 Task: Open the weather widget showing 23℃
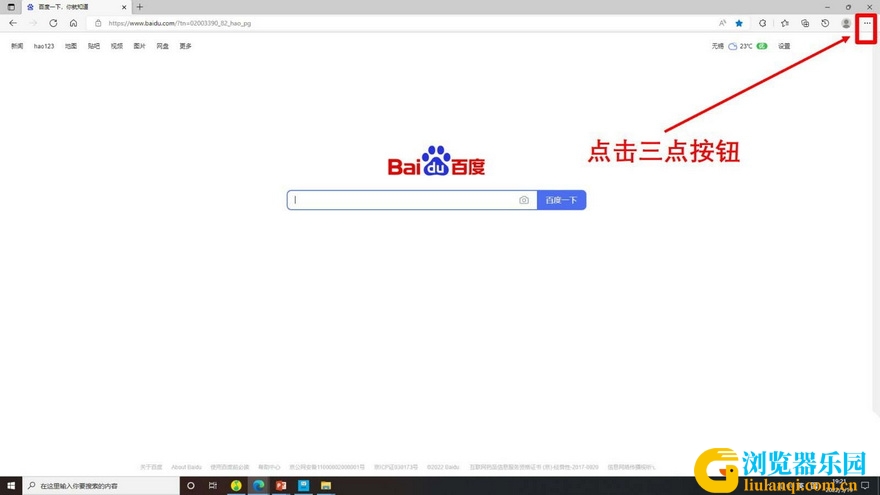[739, 46]
